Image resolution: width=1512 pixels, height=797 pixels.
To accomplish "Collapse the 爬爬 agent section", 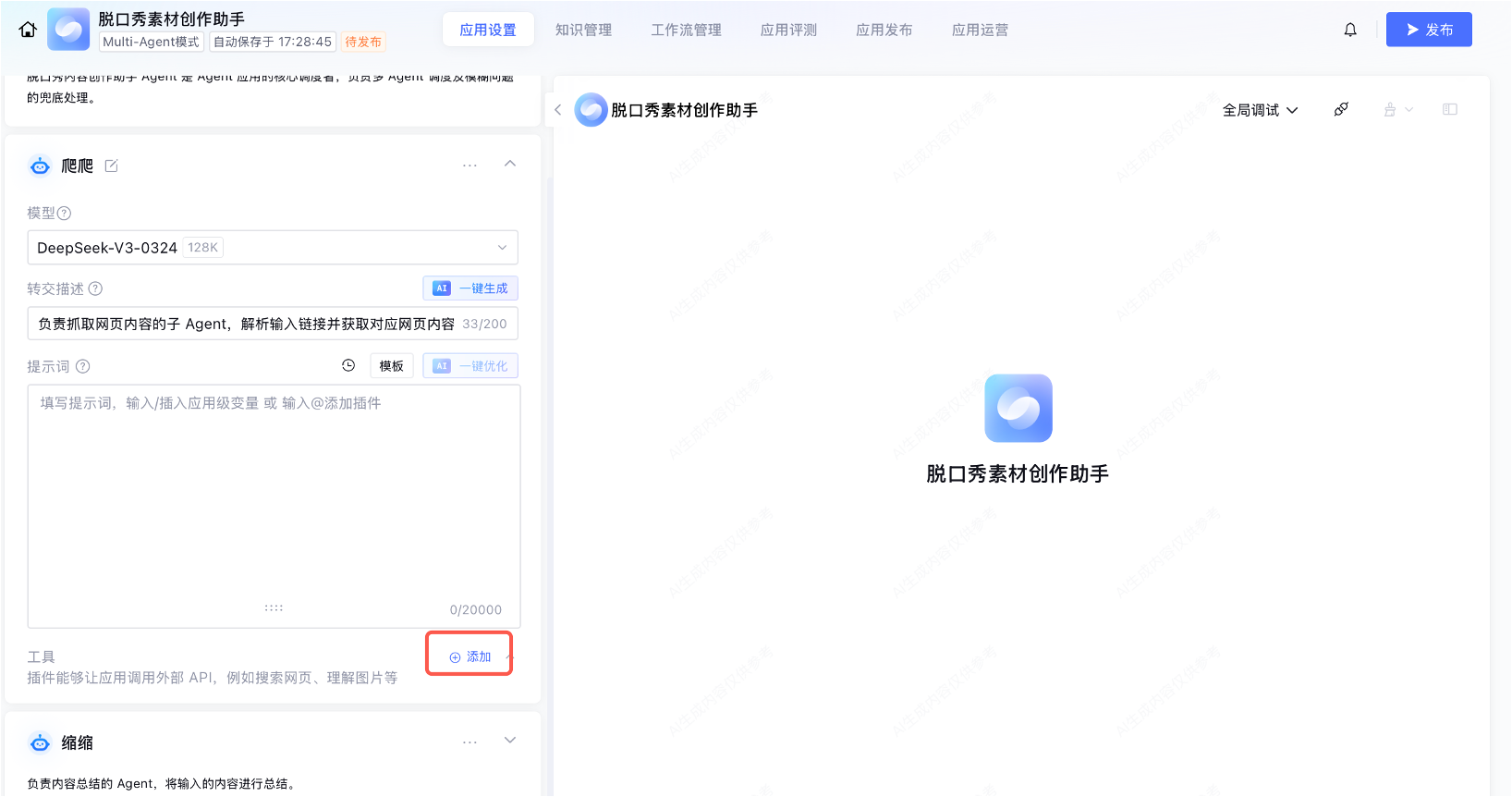I will pyautogui.click(x=510, y=164).
